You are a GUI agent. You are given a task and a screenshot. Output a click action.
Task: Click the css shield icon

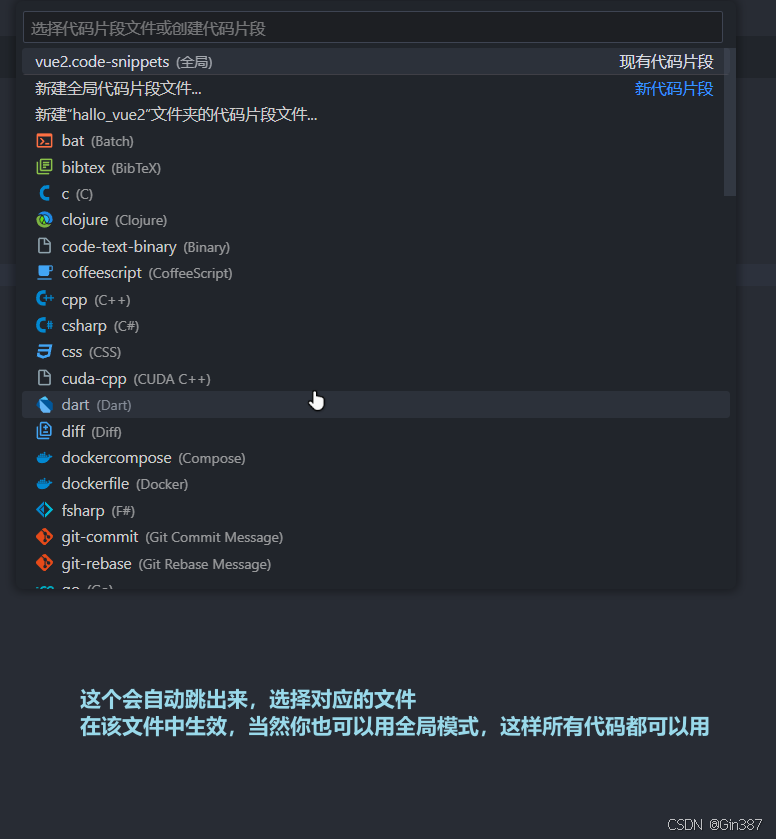click(x=44, y=352)
